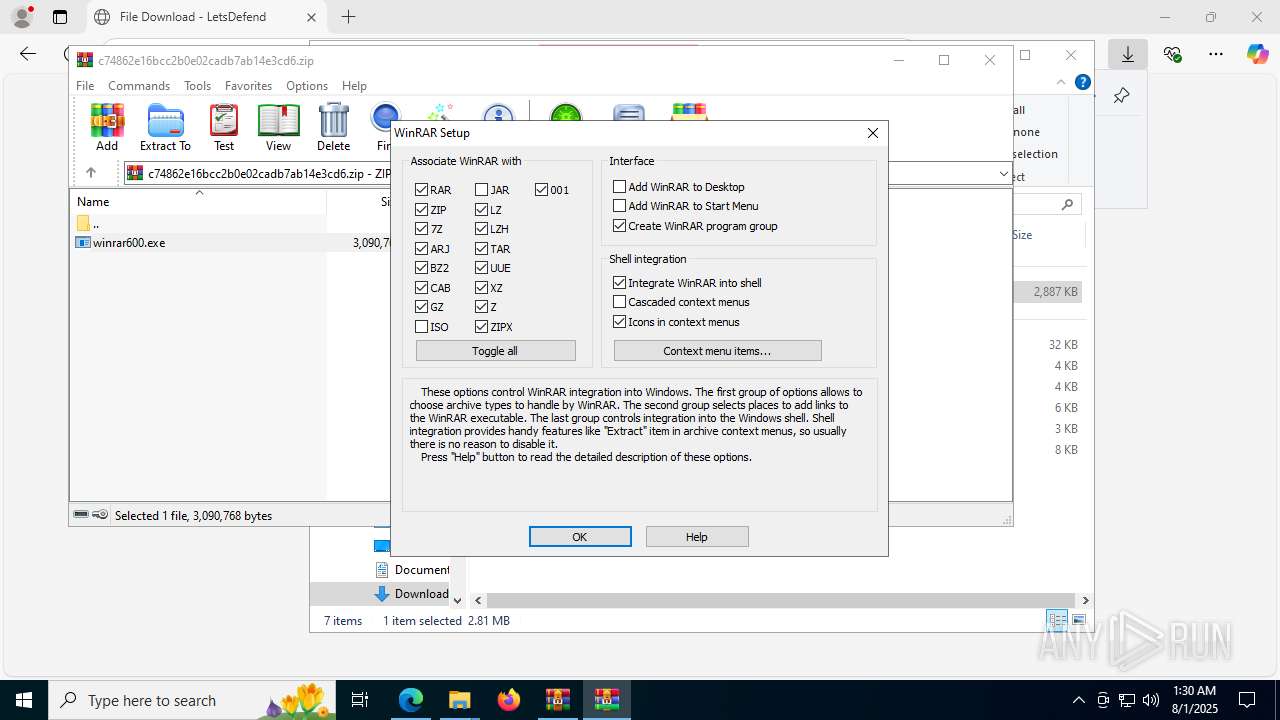Open notification center in taskbar
The image size is (1280, 720).
(1247, 700)
